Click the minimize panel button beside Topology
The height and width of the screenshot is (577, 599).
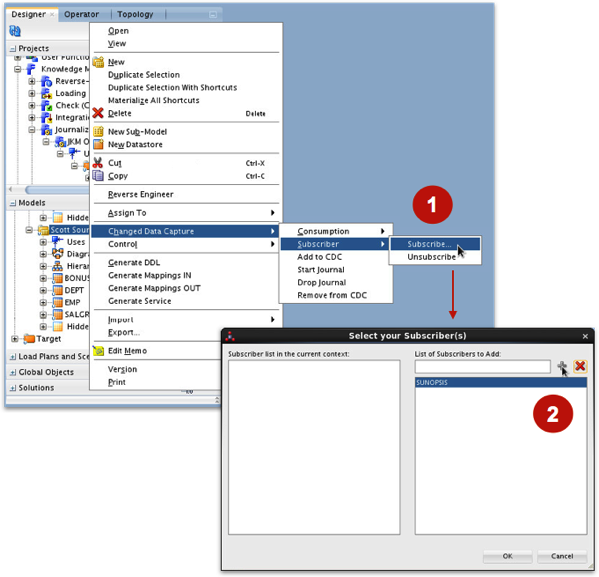pyautogui.click(x=213, y=15)
